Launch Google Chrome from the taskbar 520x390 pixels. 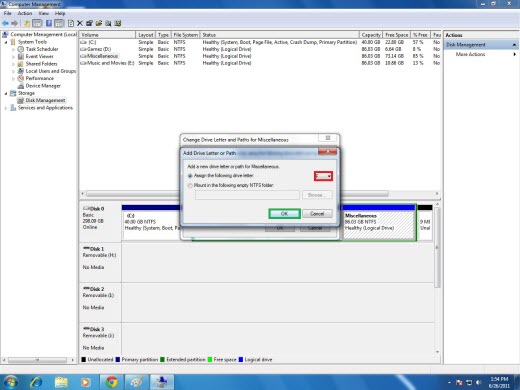point(112,382)
